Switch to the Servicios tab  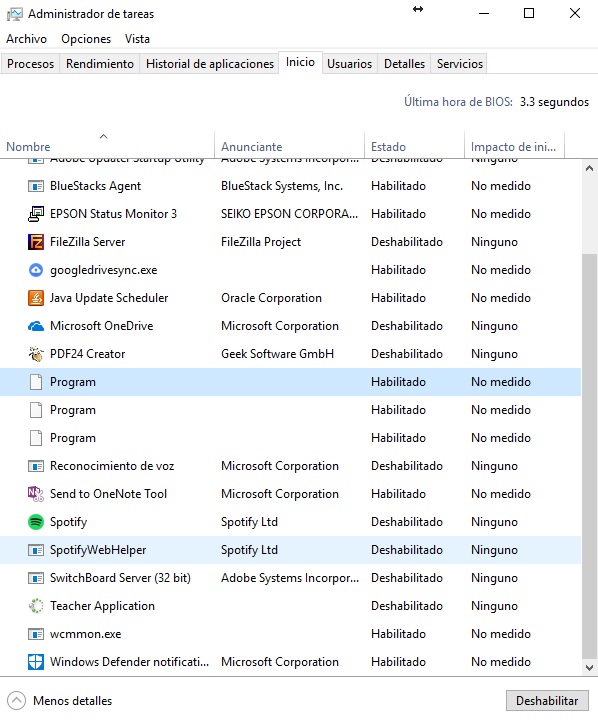click(460, 64)
